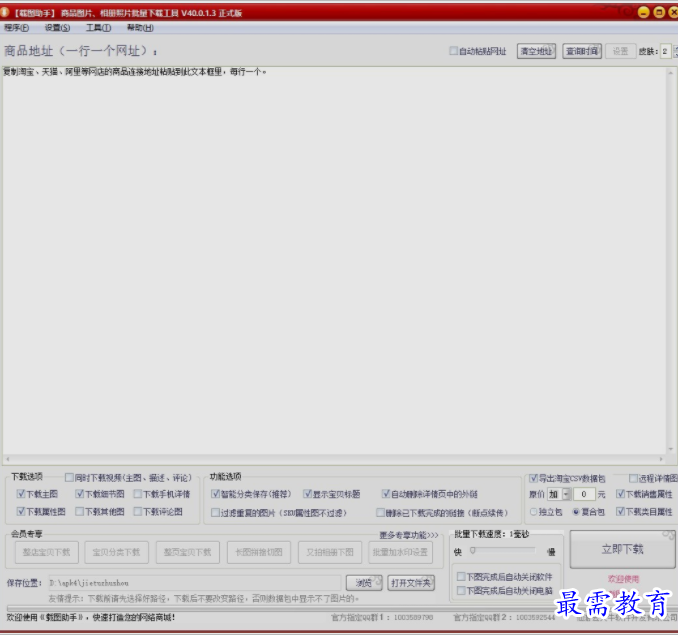Click the 批量加水印设置 button
This screenshot has width=678, height=635.
[x=400, y=552]
